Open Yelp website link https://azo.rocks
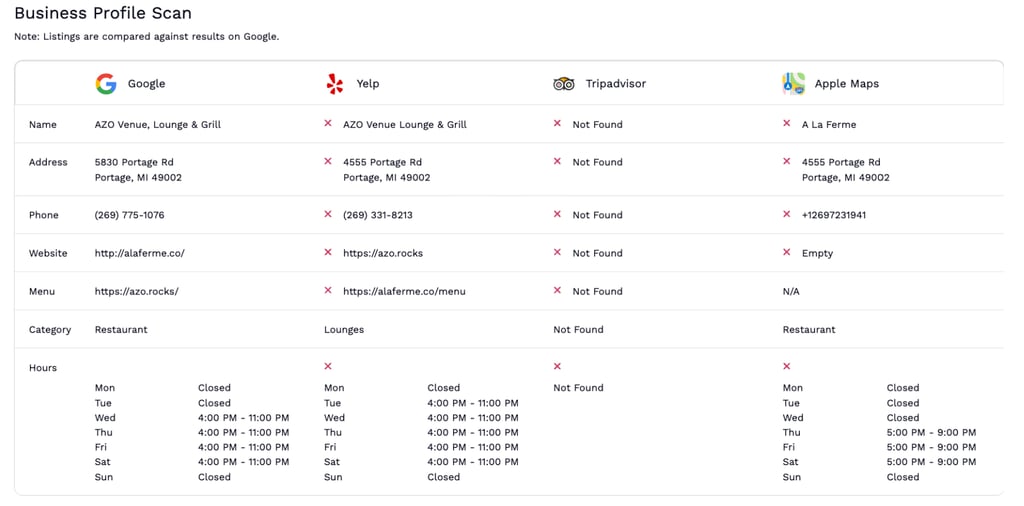 (383, 253)
